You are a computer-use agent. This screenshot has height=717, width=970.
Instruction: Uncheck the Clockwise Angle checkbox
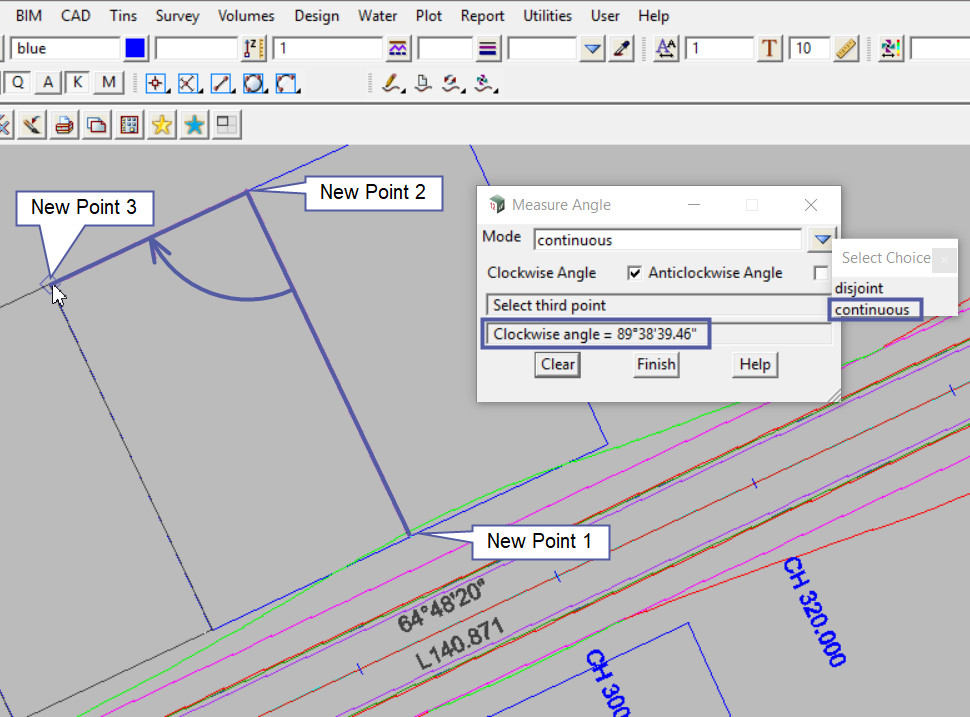[x=634, y=273]
